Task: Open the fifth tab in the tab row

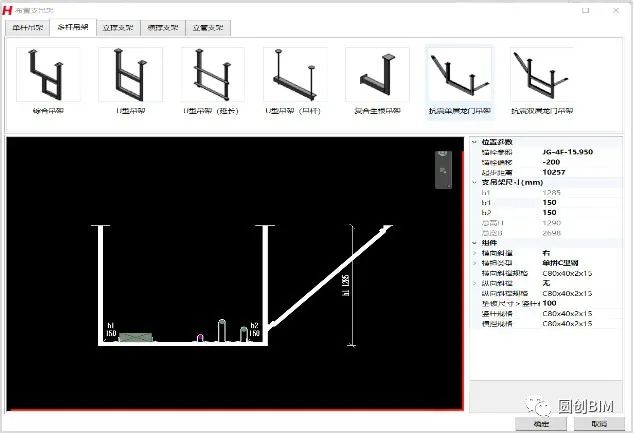Action: click(x=208, y=28)
